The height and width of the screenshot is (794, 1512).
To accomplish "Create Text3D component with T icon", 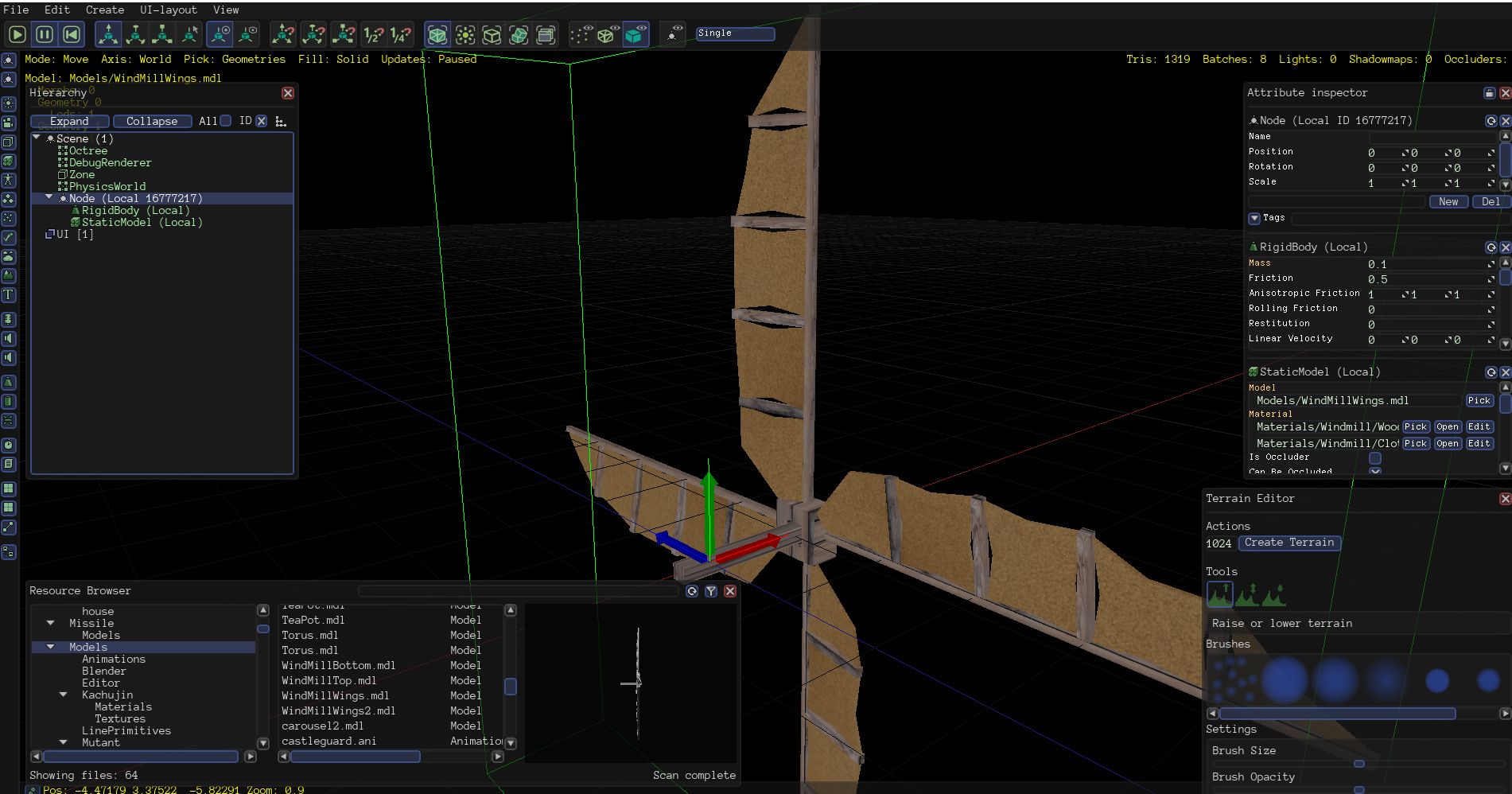I will (x=9, y=295).
